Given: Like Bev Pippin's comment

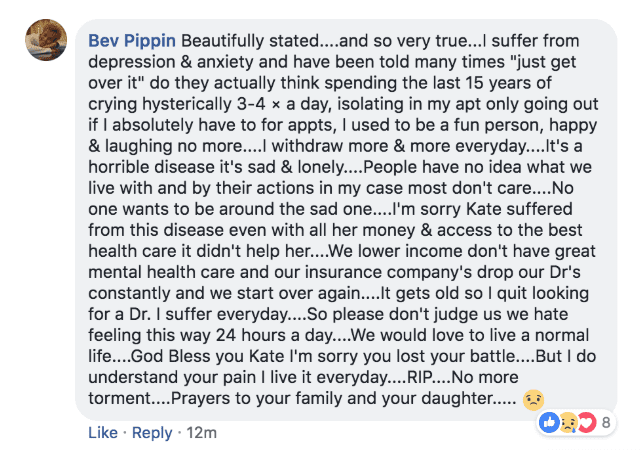Looking at the screenshot, I should (x=103, y=432).
